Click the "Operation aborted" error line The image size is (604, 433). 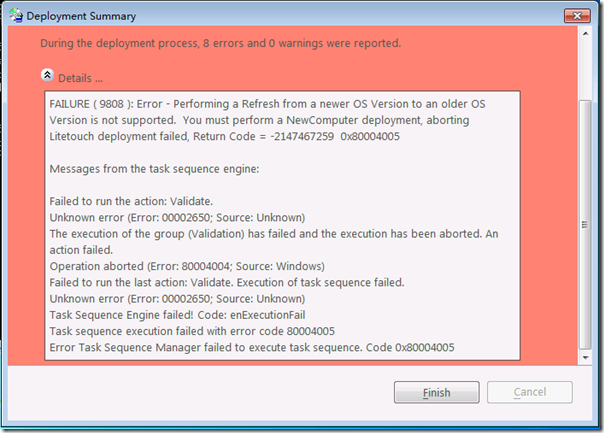pos(187,266)
